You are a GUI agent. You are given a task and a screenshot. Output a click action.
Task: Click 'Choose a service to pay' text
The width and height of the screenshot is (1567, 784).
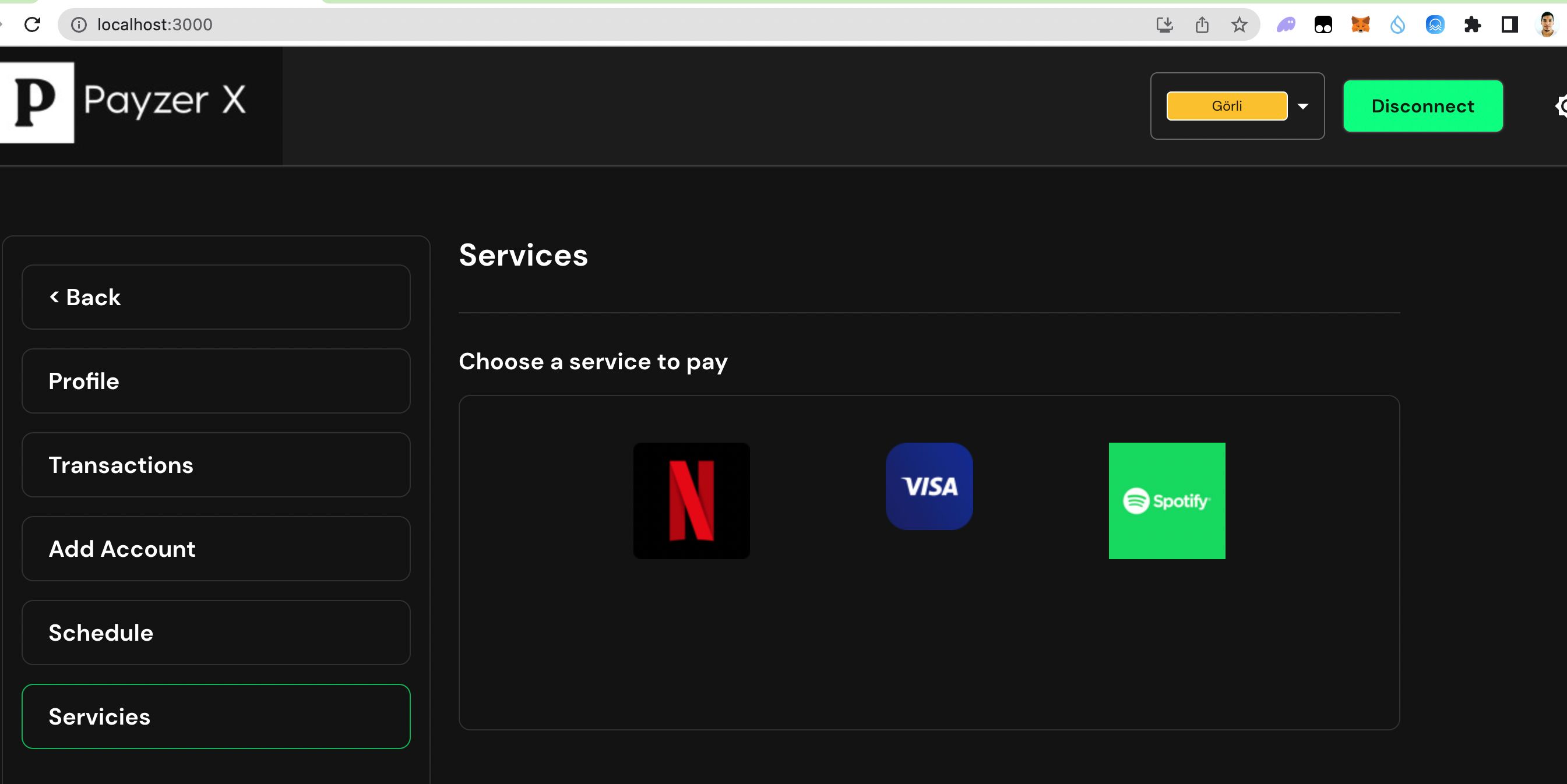click(593, 362)
